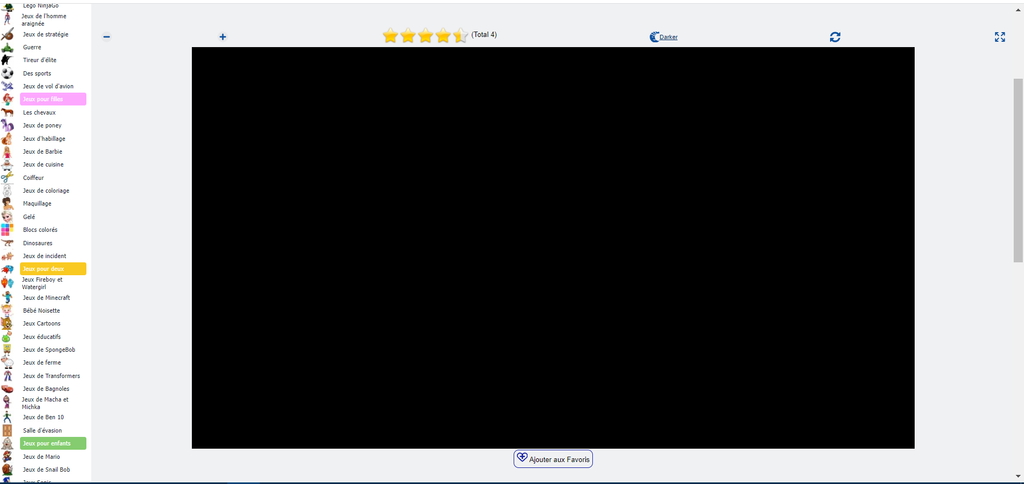Click the soccer ball icon for Des sports

pos(7,73)
